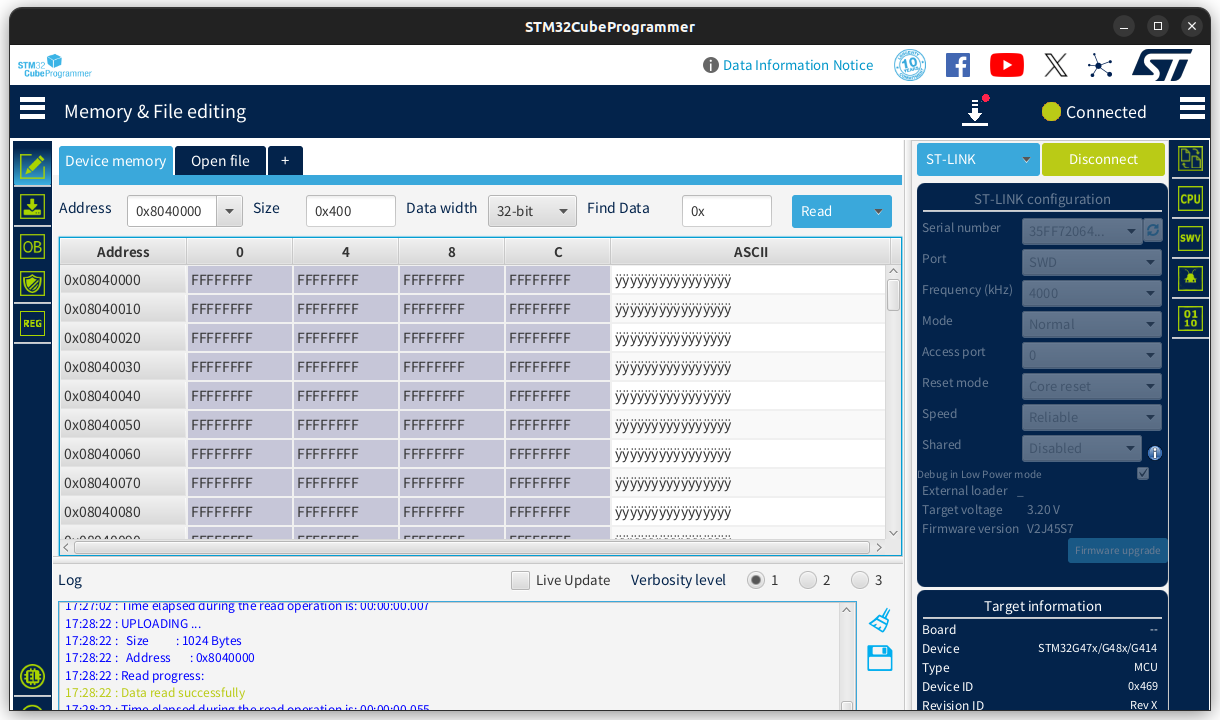The height and width of the screenshot is (720, 1220).
Task: Select verbosity level 3
Action: tap(860, 580)
